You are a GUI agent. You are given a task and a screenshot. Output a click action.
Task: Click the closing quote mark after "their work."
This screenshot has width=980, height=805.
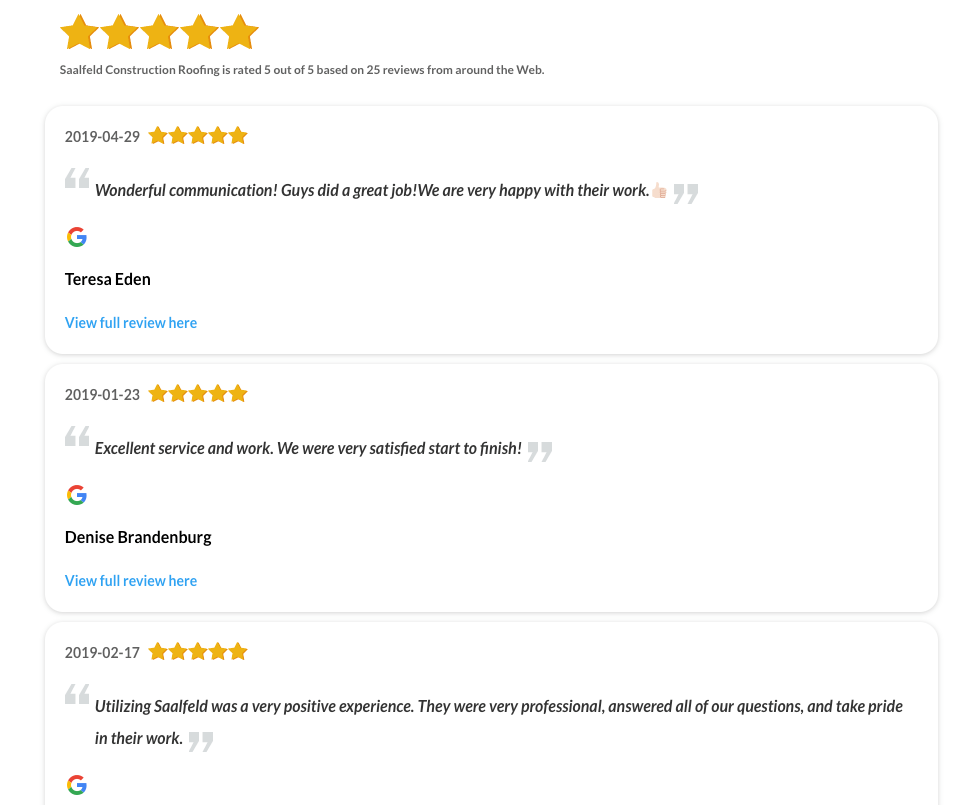click(x=201, y=741)
